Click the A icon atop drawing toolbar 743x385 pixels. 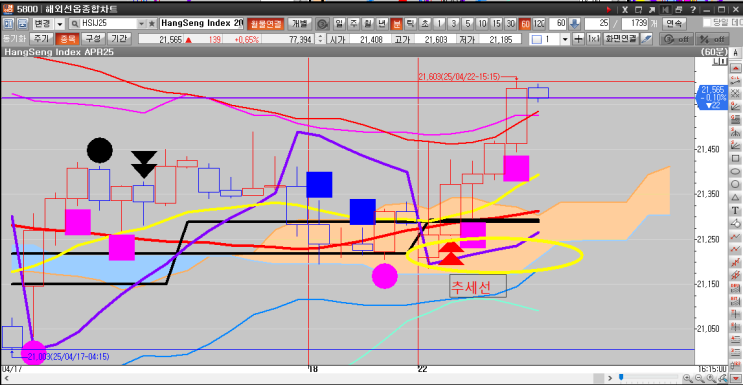point(735,52)
